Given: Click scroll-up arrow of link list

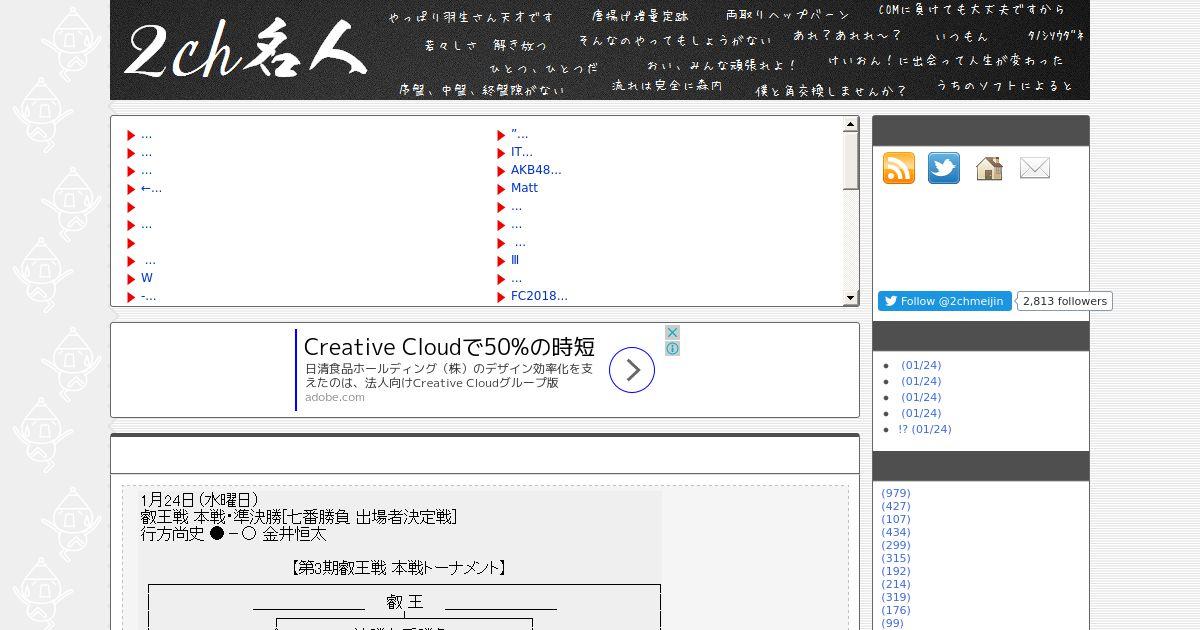Looking at the screenshot, I should pos(851,125).
